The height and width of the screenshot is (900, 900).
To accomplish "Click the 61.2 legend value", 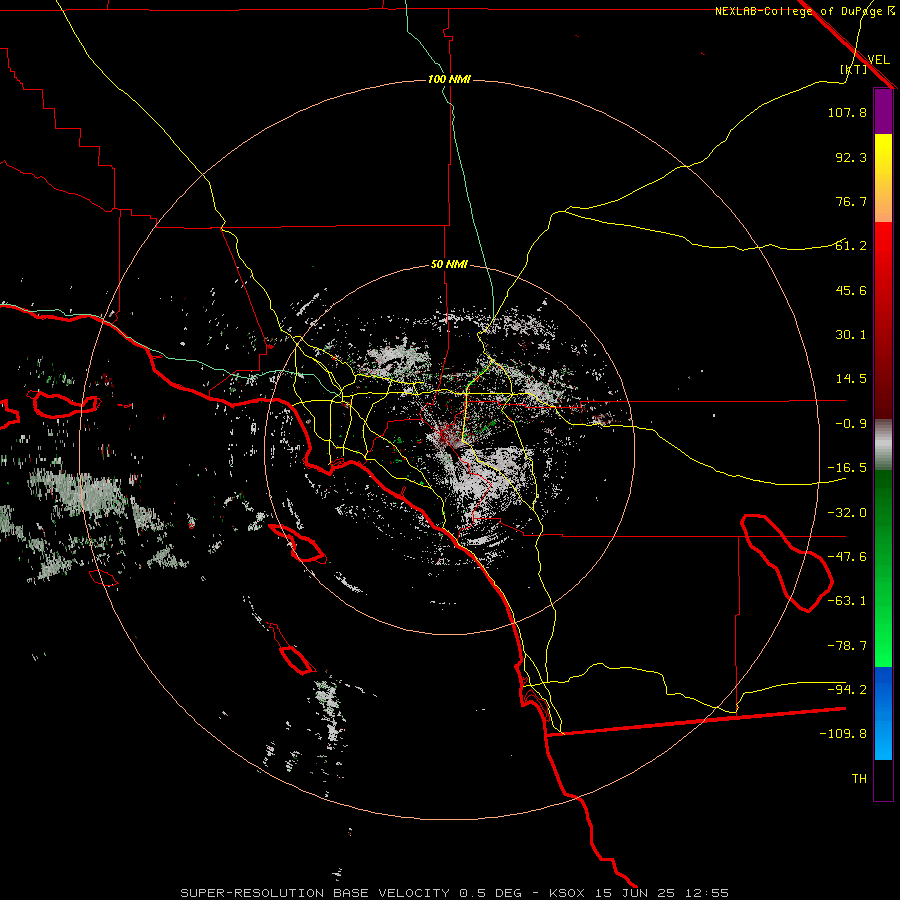I will coord(851,246).
